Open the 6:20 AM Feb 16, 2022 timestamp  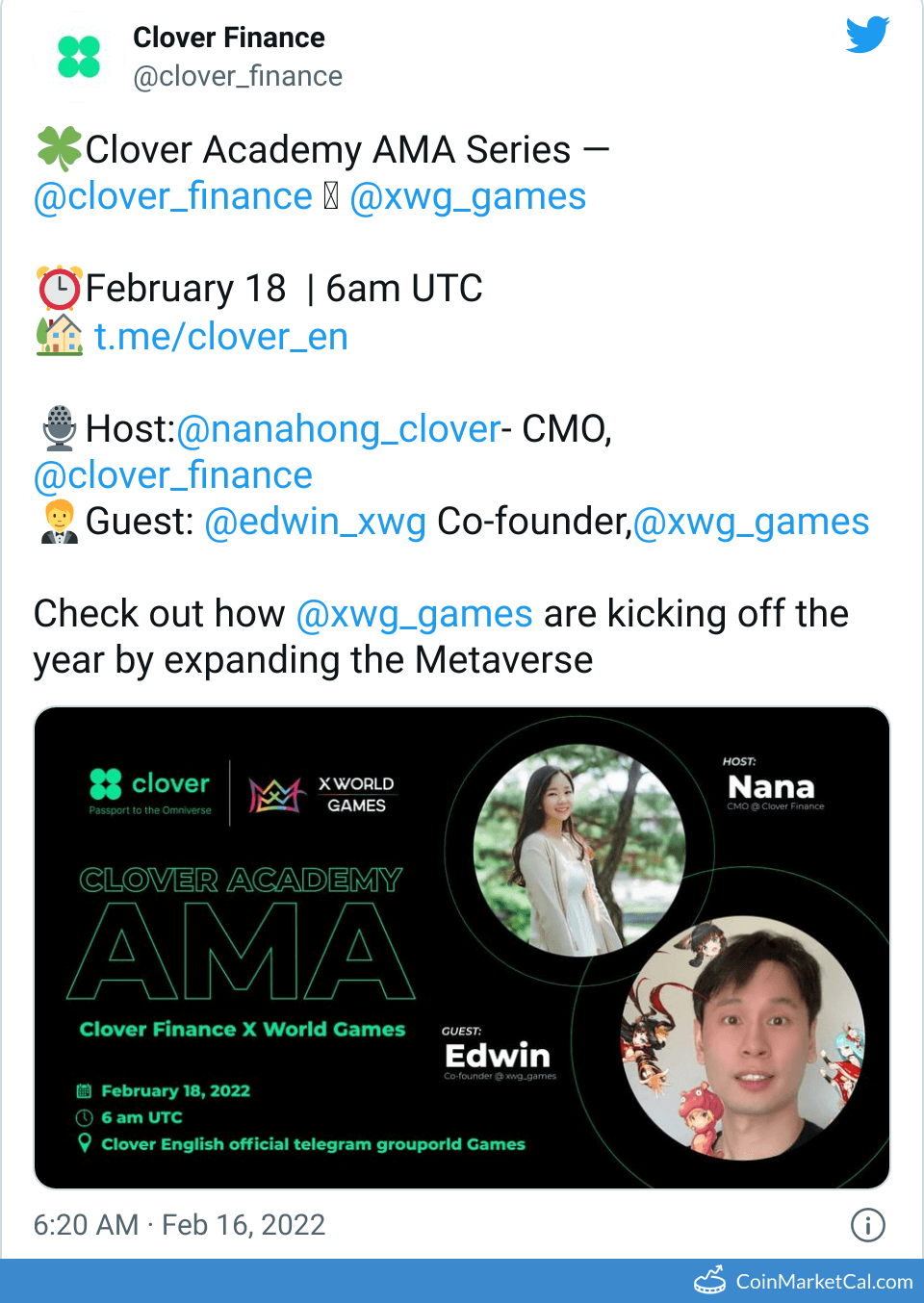pyautogui.click(x=179, y=1225)
